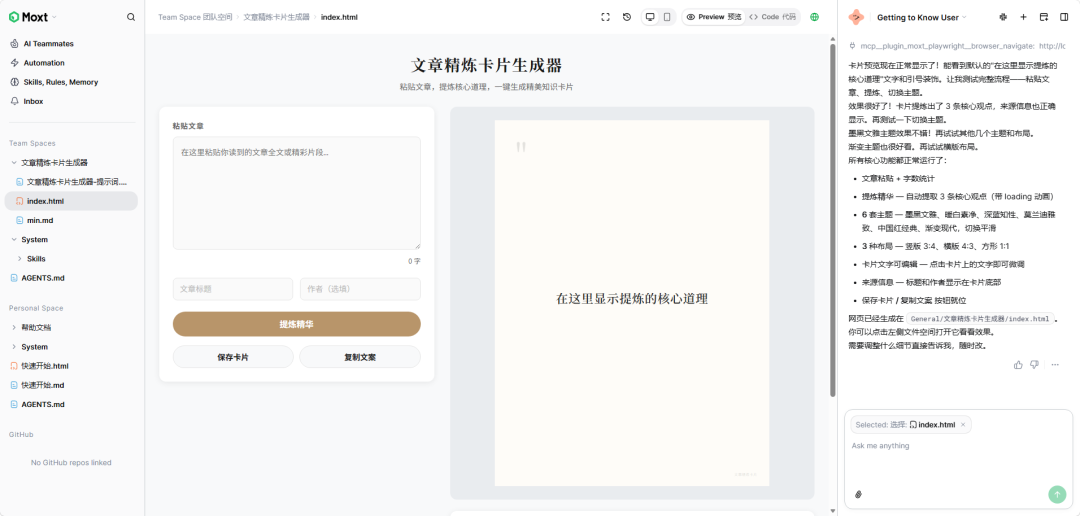This screenshot has height=516, width=1080.
Task: Dislike the response with thumbs down
Action: tap(1034, 364)
